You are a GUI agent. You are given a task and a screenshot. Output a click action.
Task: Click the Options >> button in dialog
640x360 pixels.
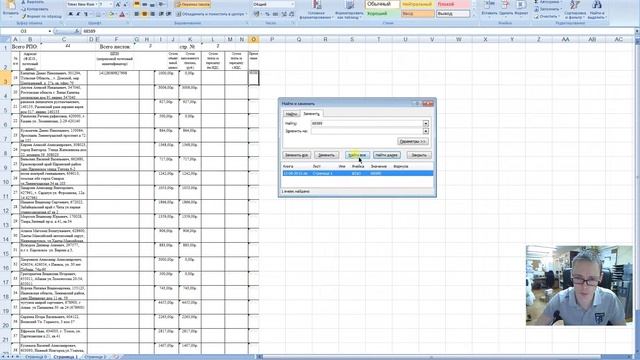click(413, 141)
